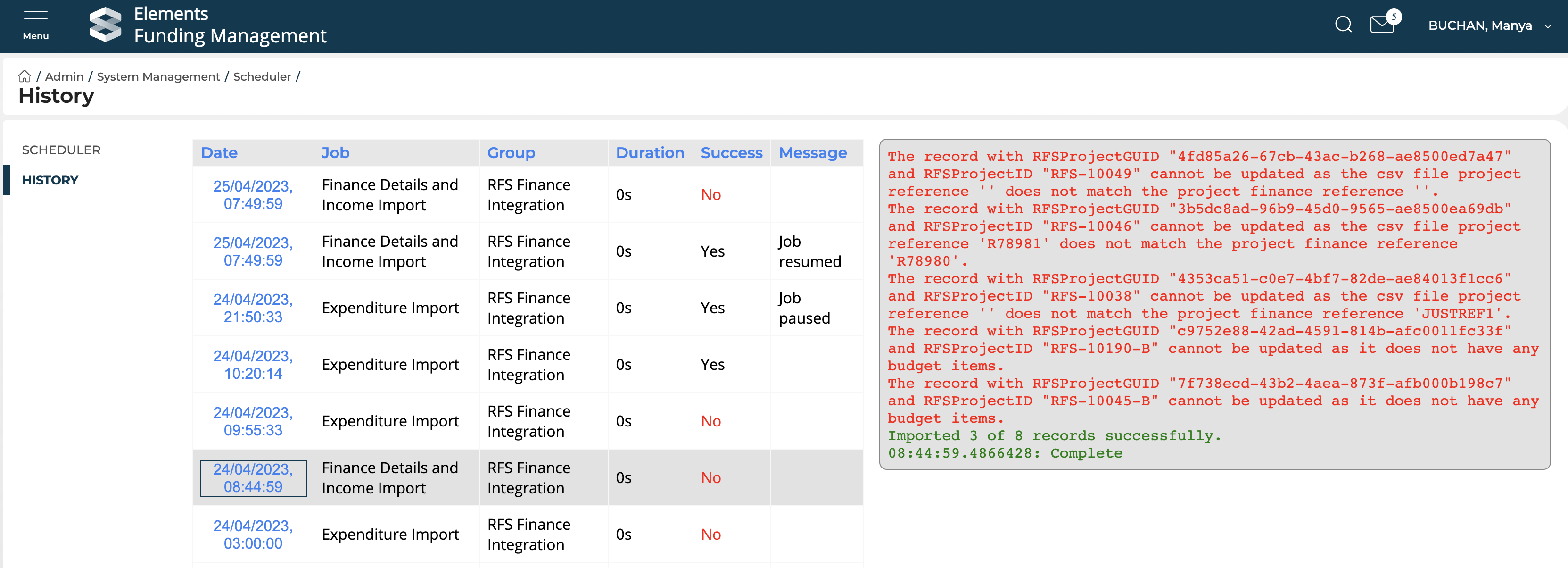This screenshot has width=1568, height=568.
Task: Open System Management breadcrumb link
Action: coord(158,77)
